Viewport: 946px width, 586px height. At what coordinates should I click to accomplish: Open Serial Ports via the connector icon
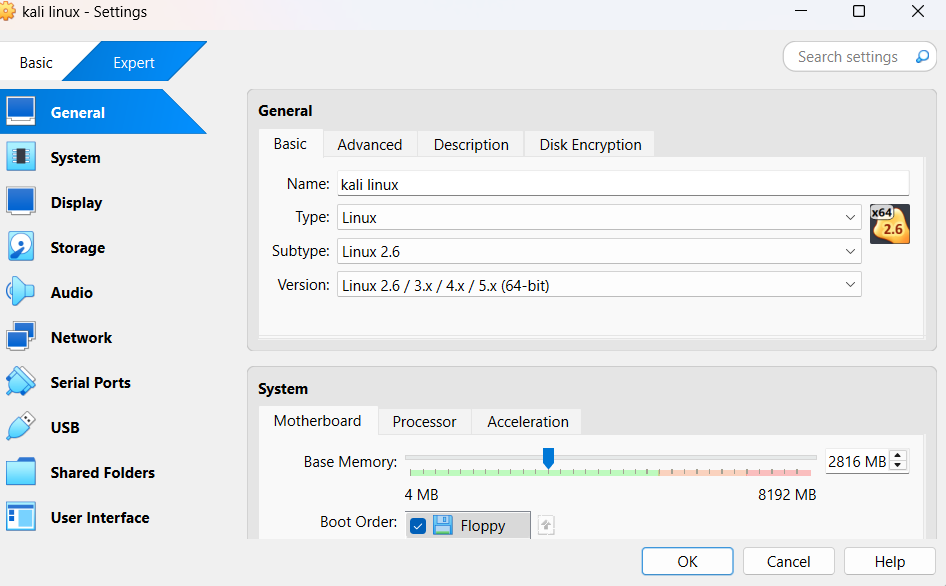[x=21, y=382]
